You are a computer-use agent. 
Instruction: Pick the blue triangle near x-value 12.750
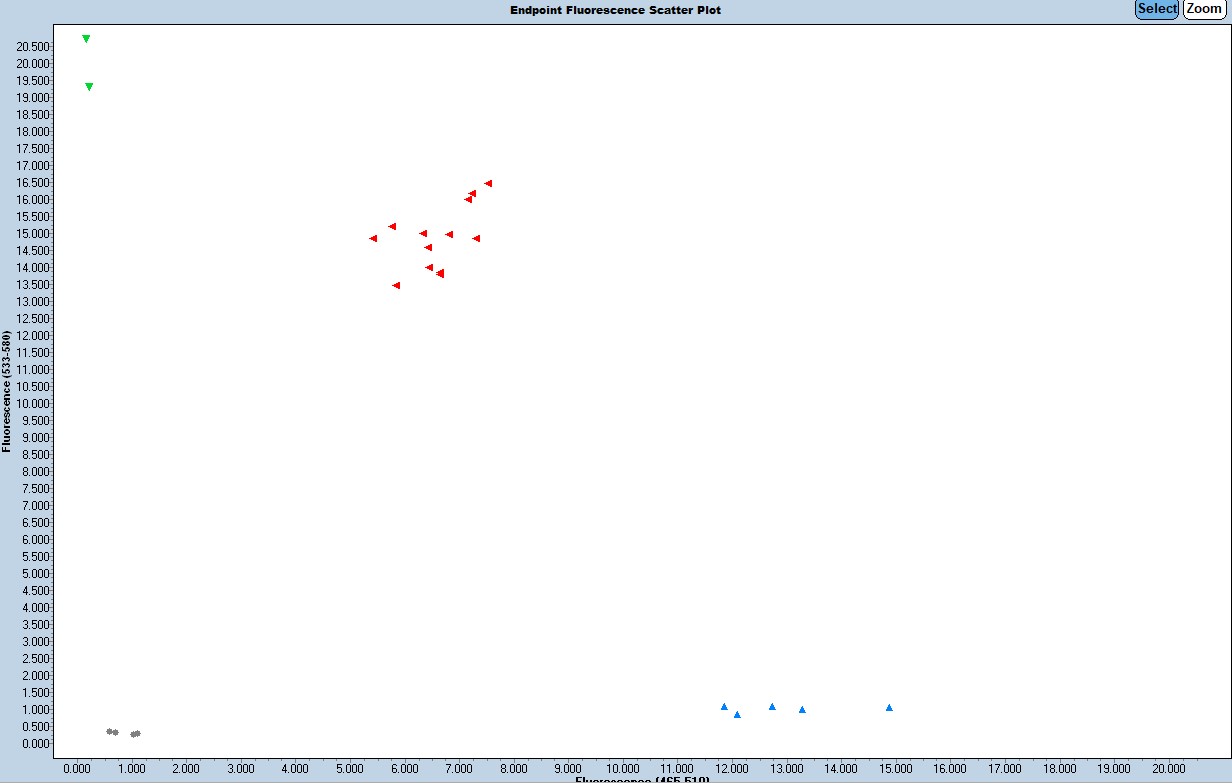[772, 706]
